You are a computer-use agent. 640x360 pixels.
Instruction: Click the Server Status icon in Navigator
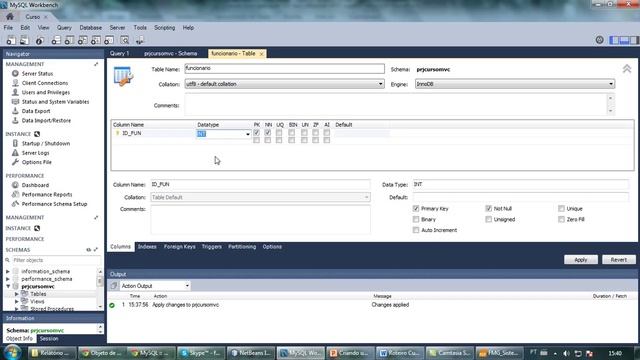[15, 73]
